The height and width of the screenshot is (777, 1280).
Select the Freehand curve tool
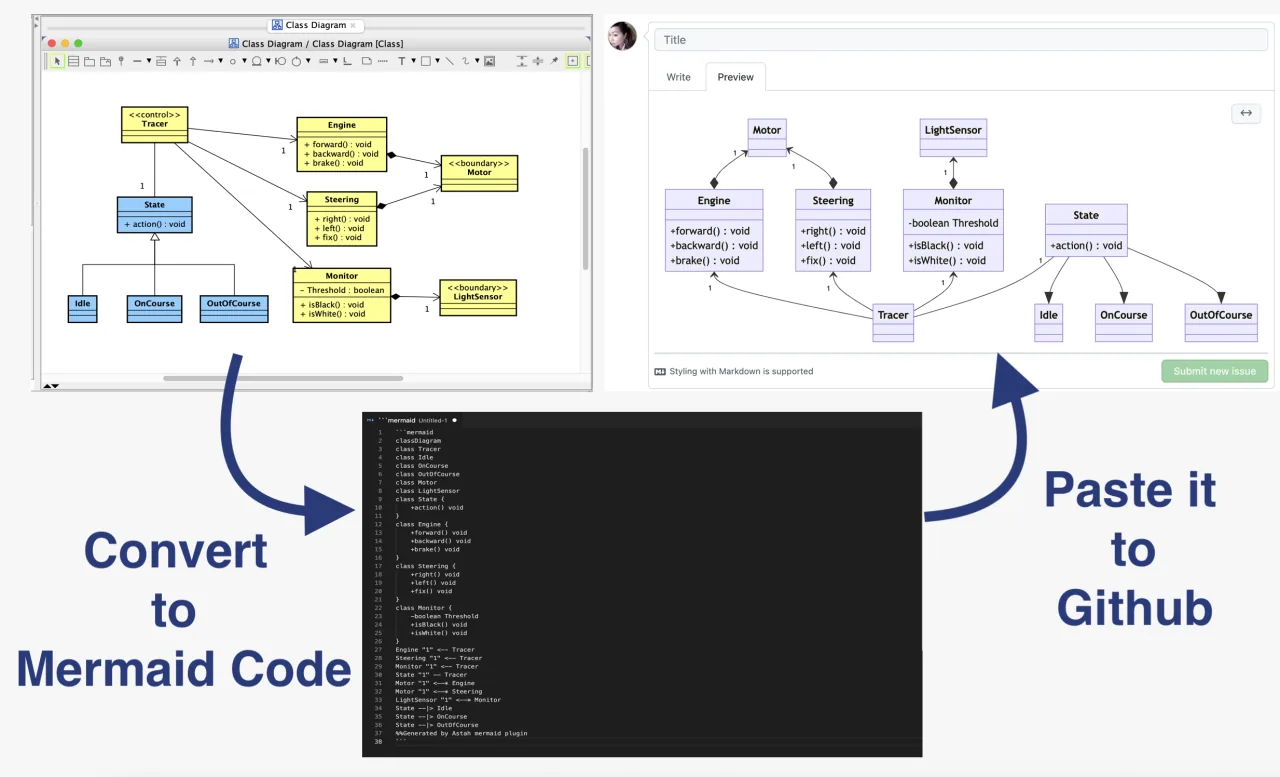point(465,61)
